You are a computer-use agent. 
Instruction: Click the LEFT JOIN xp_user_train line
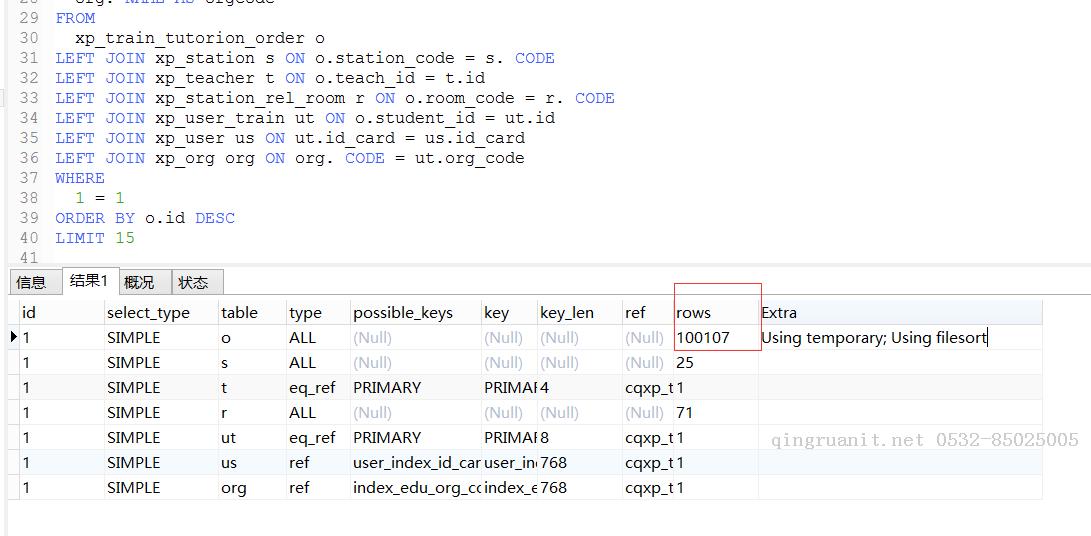pos(305,118)
